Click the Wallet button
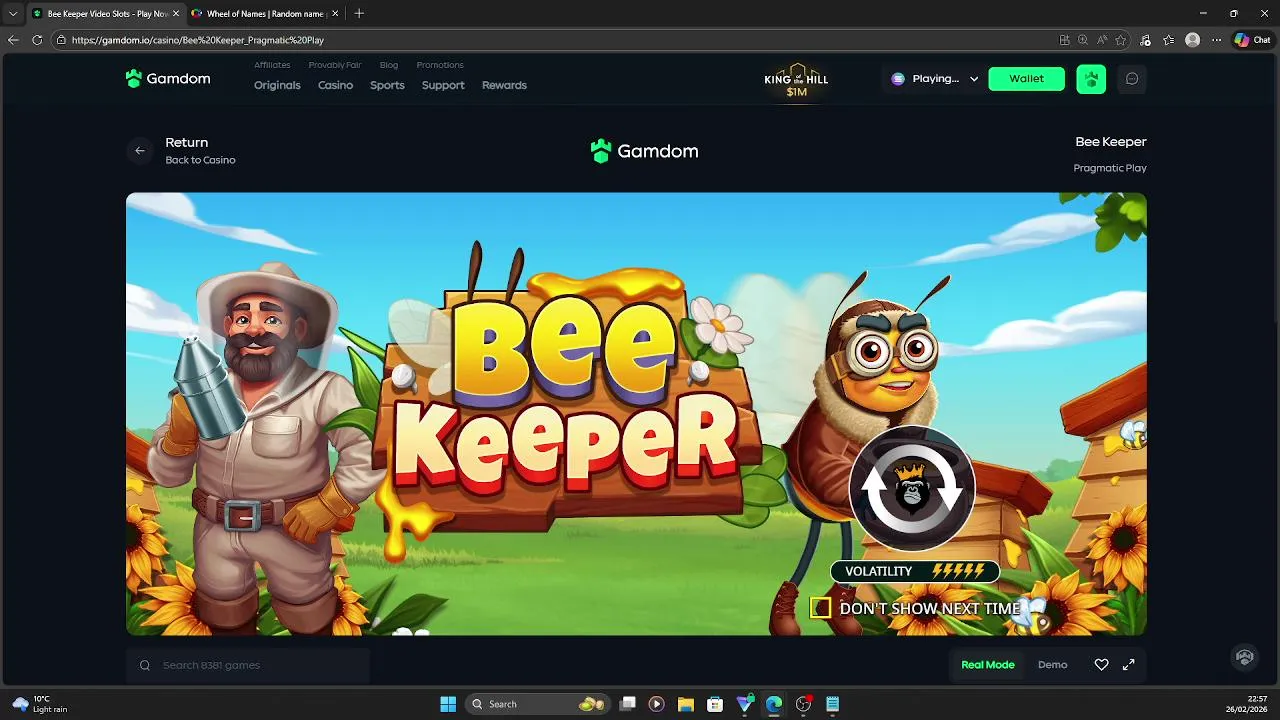The height and width of the screenshot is (720, 1280). click(1026, 79)
